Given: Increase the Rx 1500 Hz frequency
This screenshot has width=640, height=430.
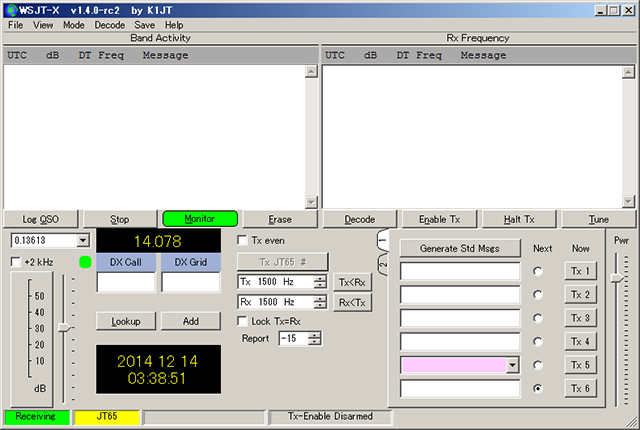Looking at the screenshot, I should tap(320, 299).
